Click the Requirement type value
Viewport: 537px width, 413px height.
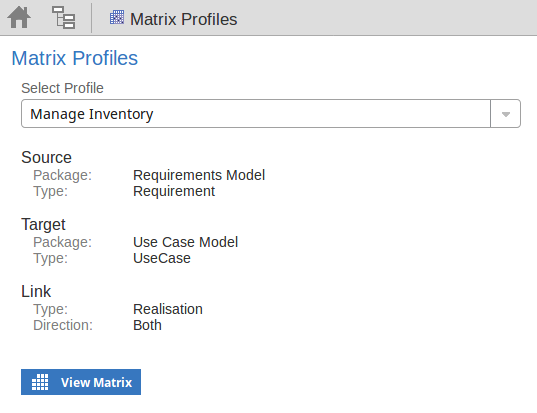point(174,191)
